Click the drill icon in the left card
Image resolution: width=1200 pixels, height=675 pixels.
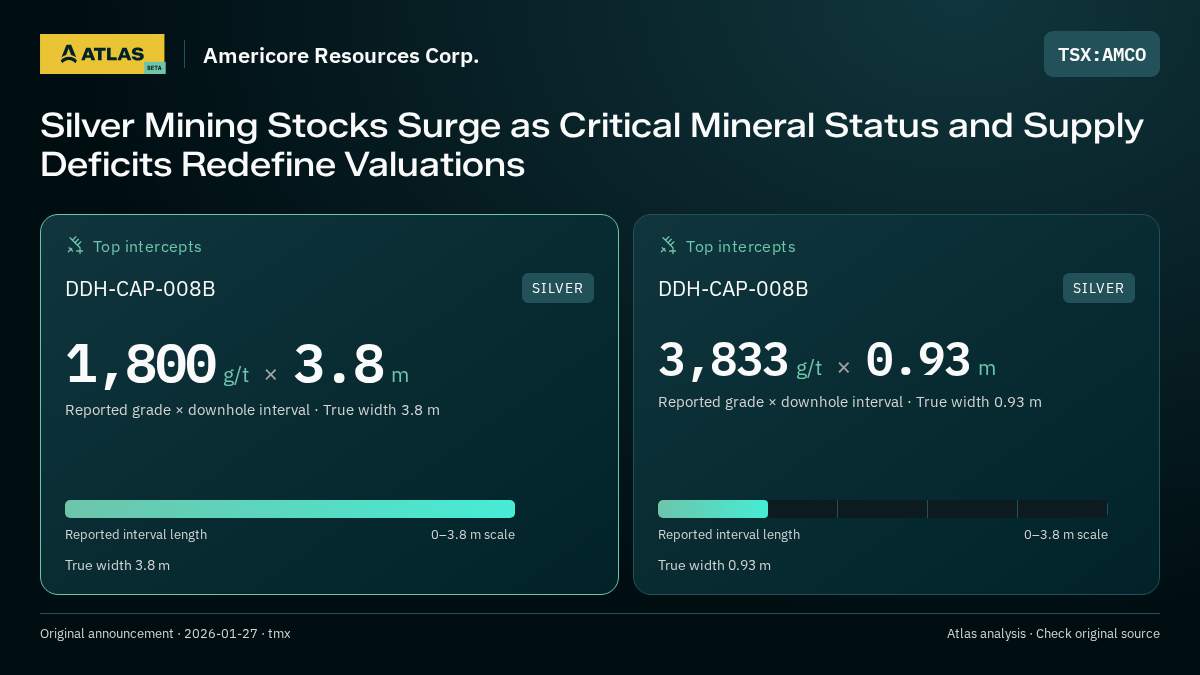coord(75,245)
